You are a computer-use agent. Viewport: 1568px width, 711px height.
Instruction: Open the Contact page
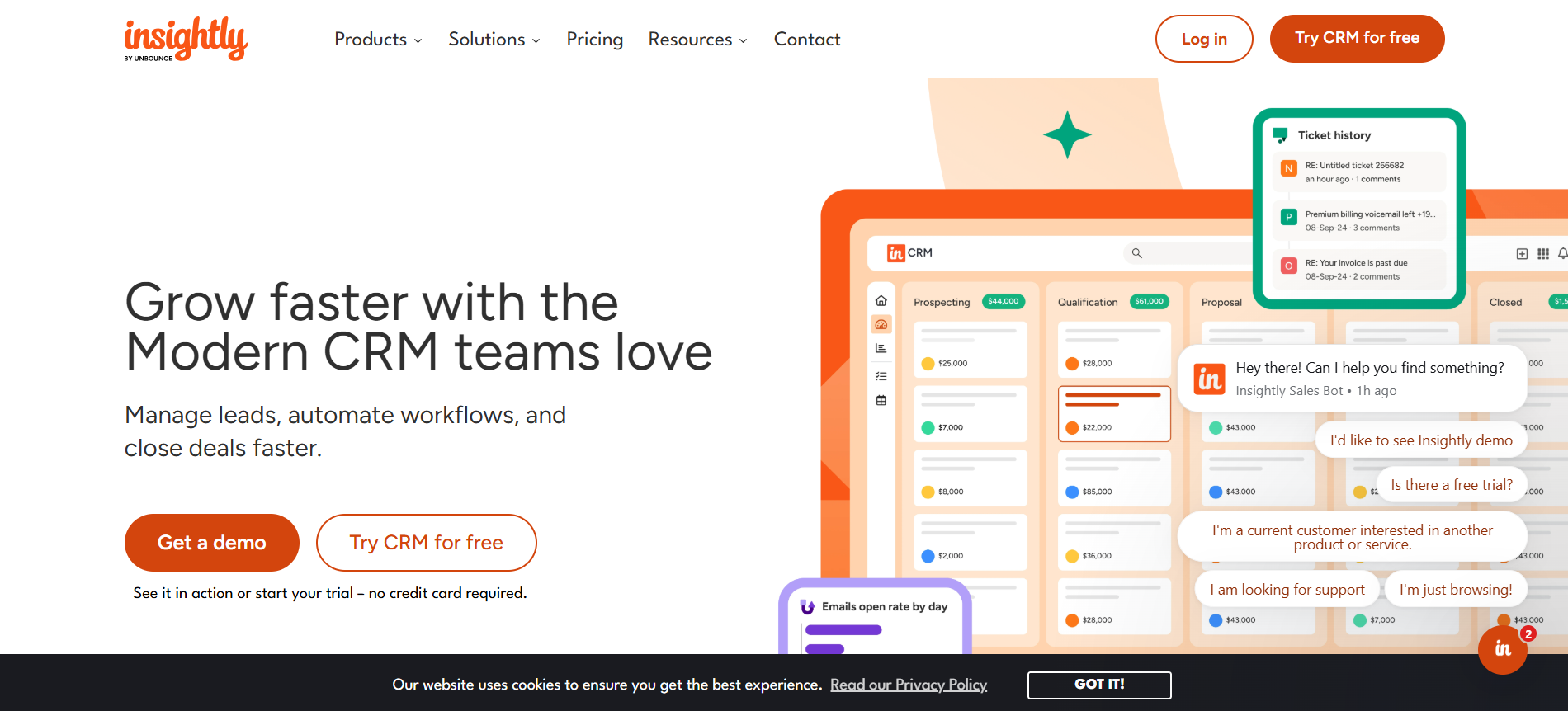(807, 40)
